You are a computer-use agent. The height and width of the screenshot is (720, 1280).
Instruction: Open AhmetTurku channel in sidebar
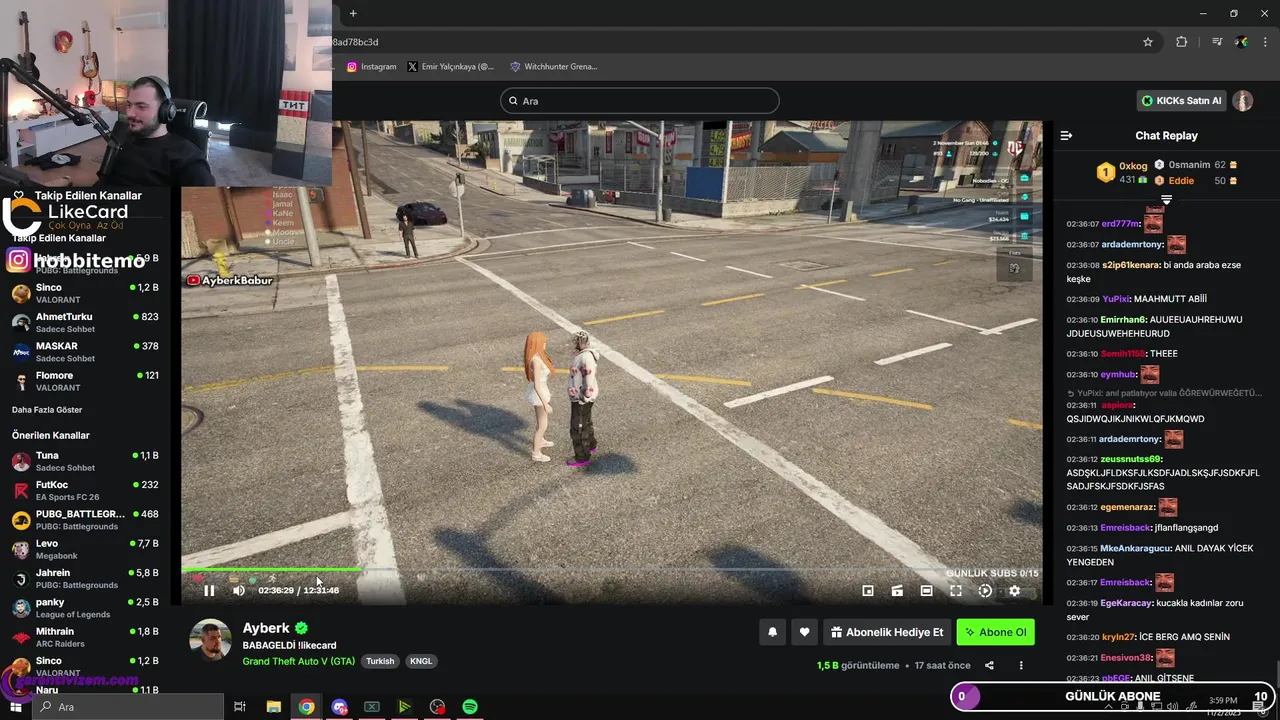click(85, 322)
